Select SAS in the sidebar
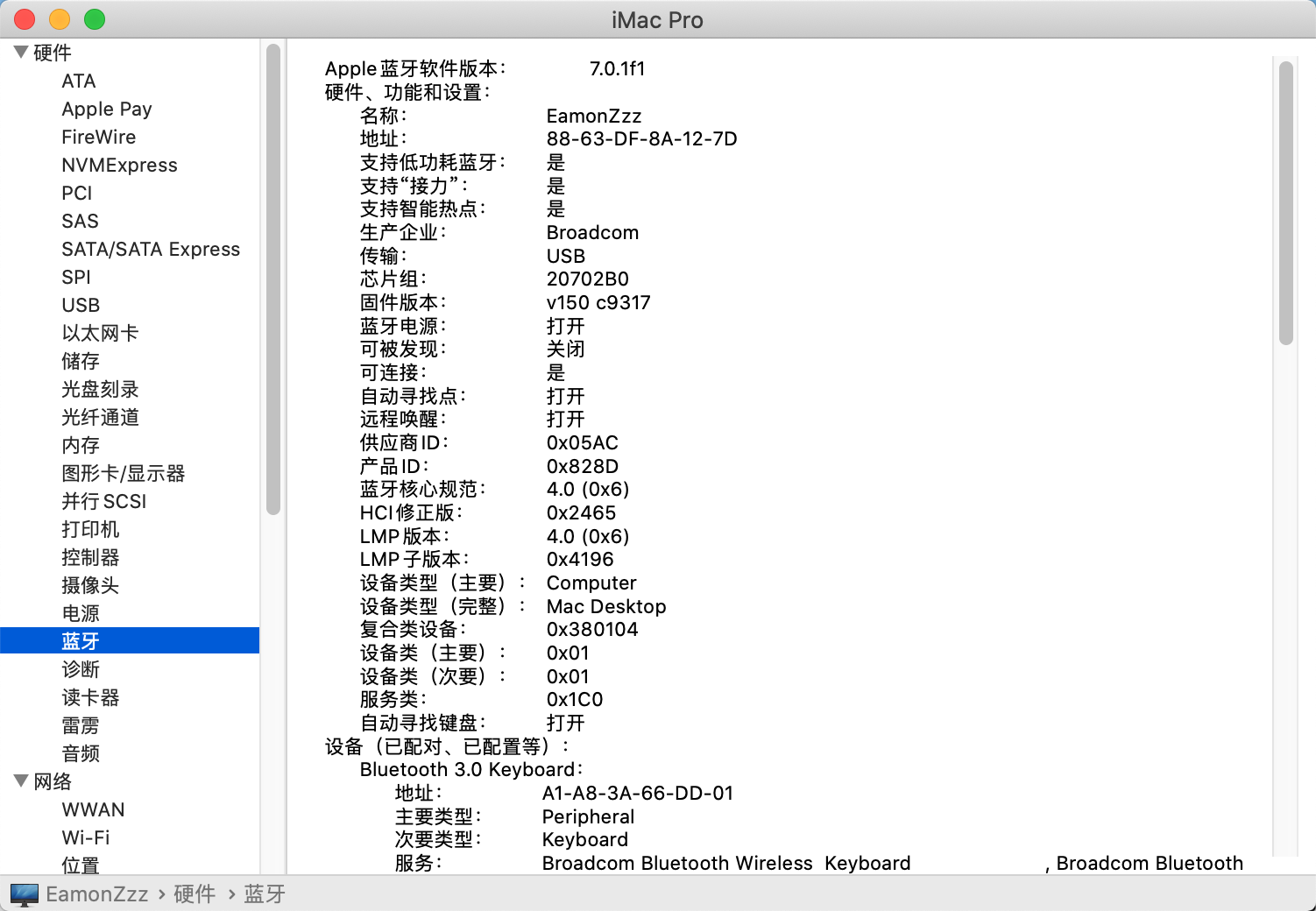Screen dimensions: 1316x911 80,221
